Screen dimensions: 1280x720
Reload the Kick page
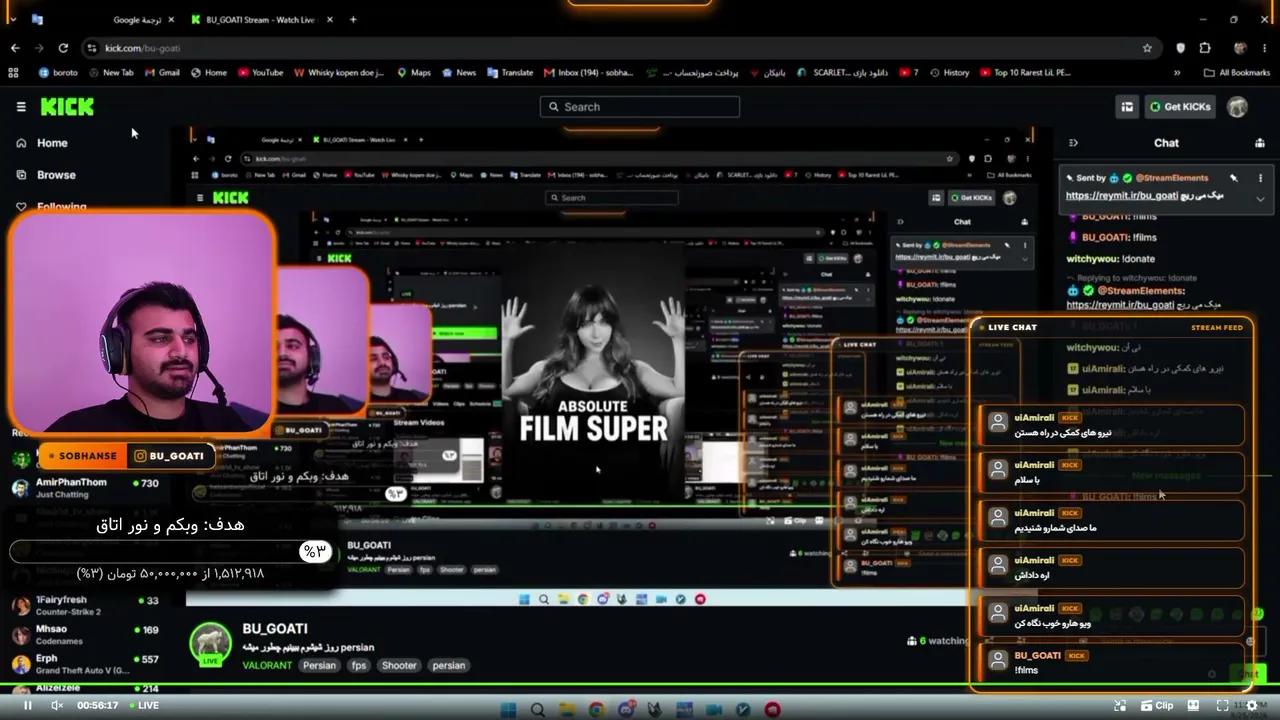click(x=63, y=47)
